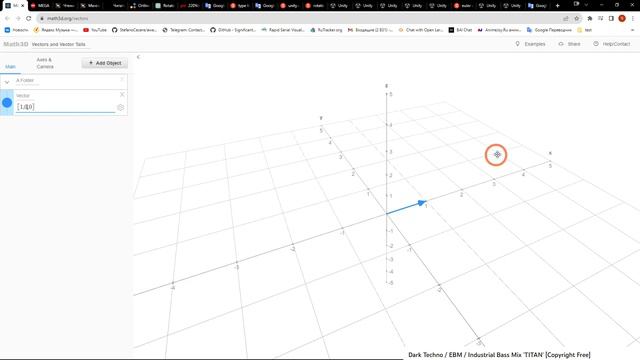
Task: Collapse the 'A Folder' chevron
Action: tap(7, 82)
